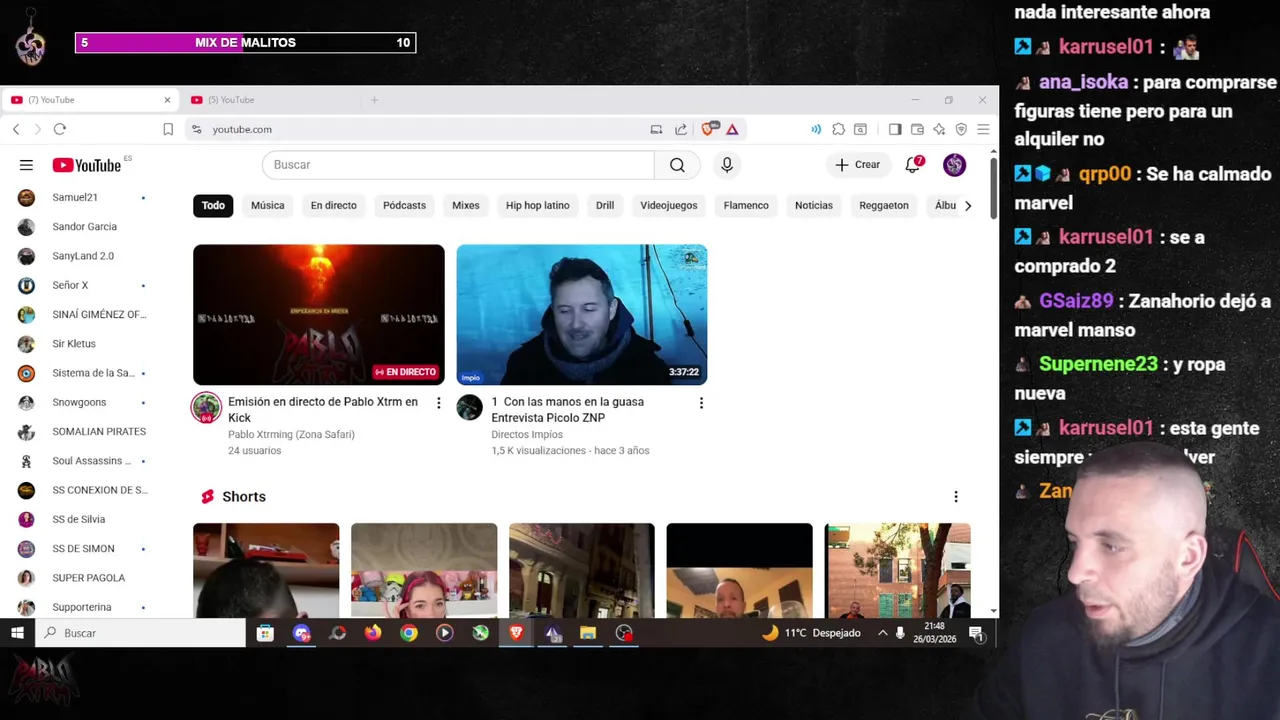Open a new browser tab
The width and height of the screenshot is (1280, 720).
pos(374,100)
